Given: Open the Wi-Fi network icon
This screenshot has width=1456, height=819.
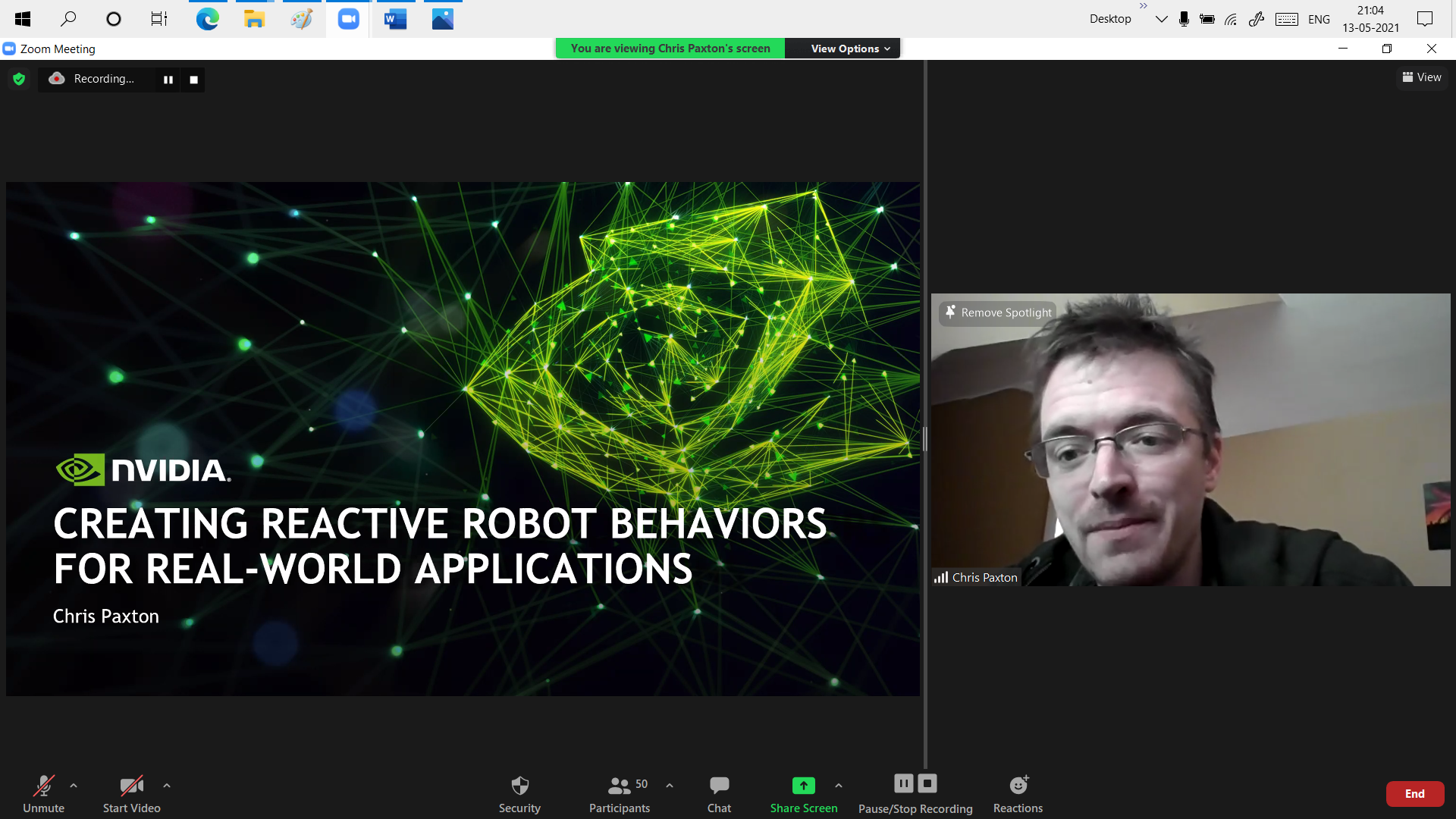Looking at the screenshot, I should tap(1232, 19).
